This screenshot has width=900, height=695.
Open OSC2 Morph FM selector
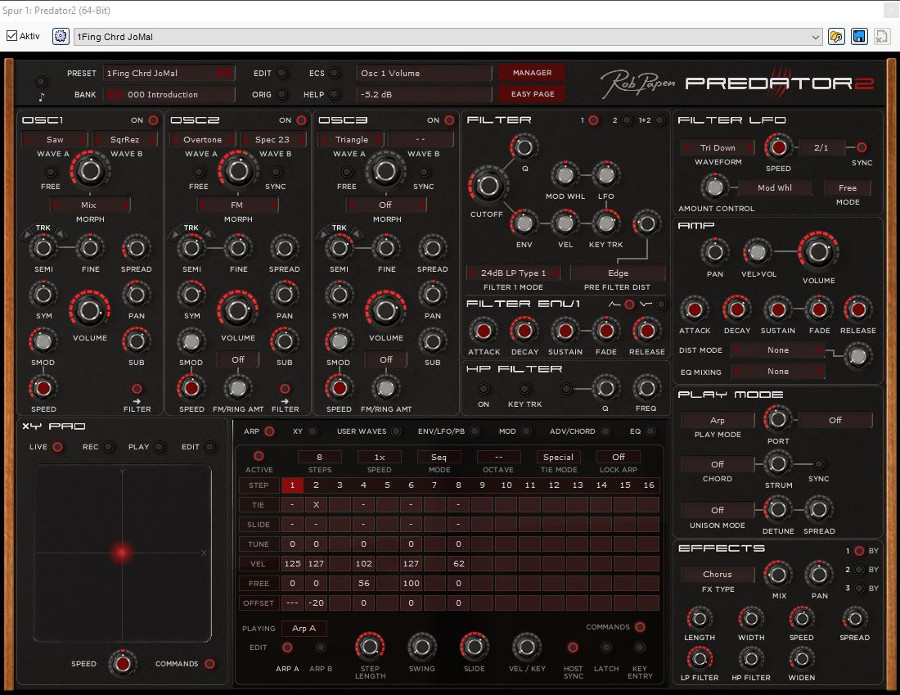(x=237, y=205)
